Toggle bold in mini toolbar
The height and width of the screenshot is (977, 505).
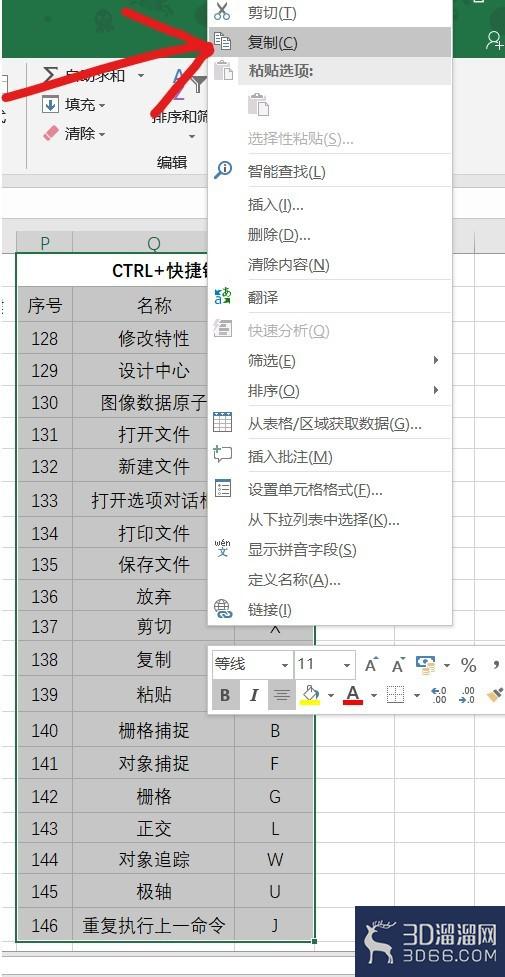(225, 695)
